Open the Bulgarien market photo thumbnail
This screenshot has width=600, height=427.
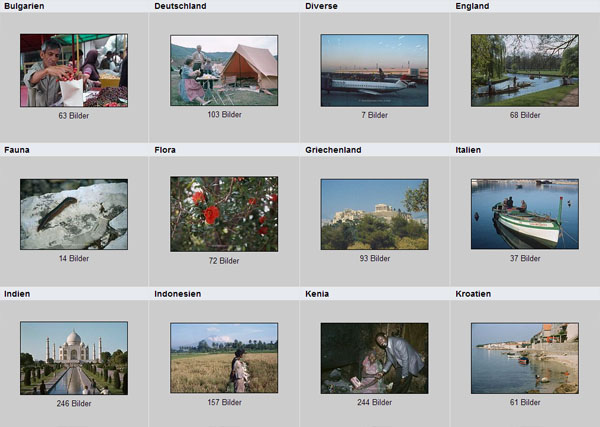pyautogui.click(x=74, y=70)
